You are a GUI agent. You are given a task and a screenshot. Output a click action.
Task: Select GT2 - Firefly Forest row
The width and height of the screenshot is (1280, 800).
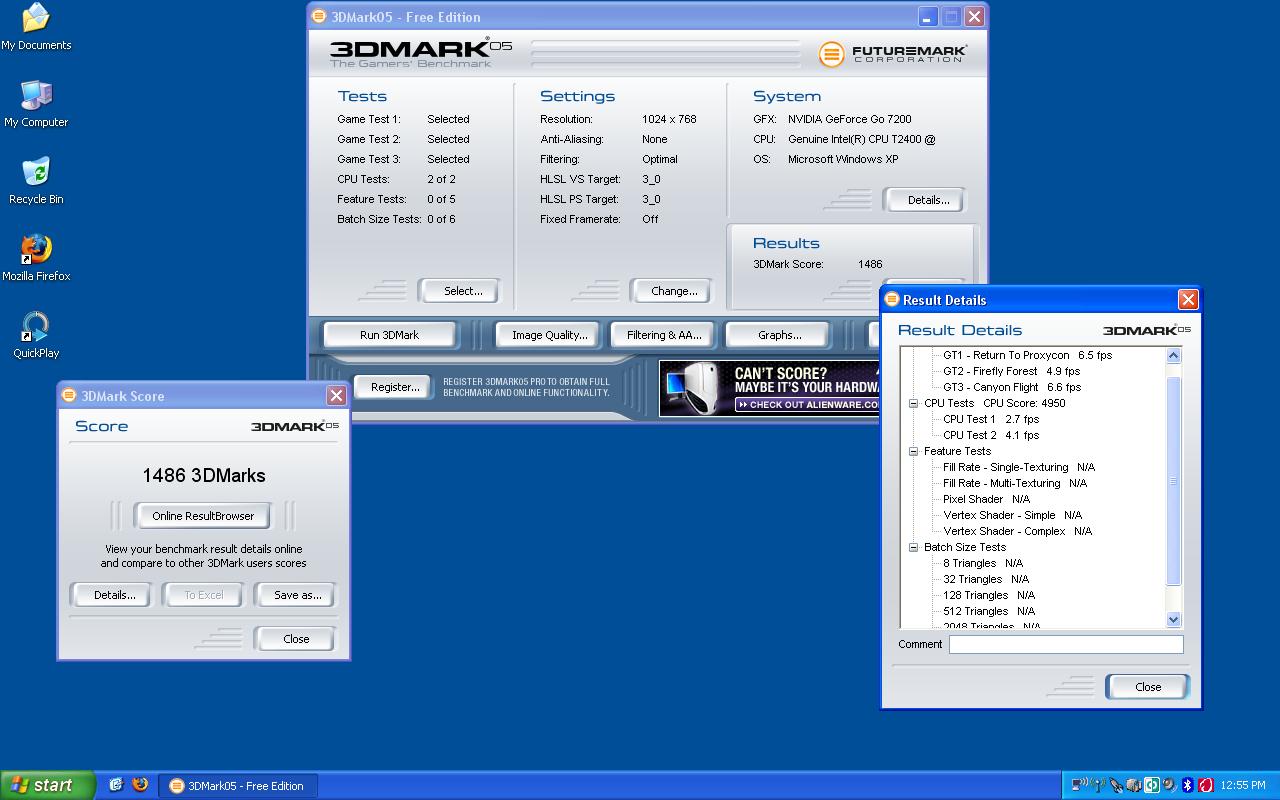click(1011, 371)
